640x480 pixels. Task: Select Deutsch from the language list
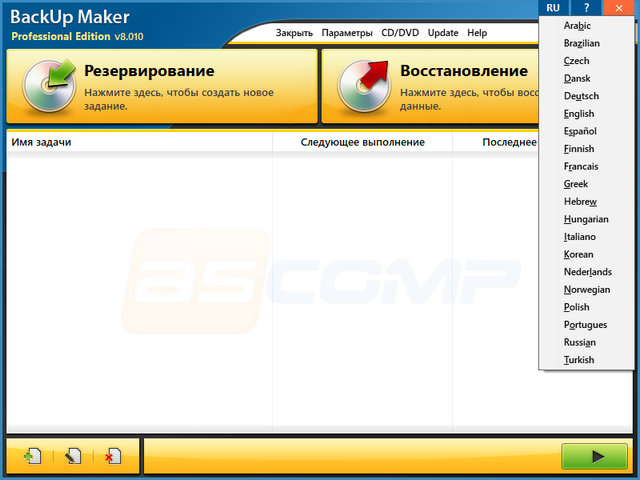pyautogui.click(x=581, y=96)
